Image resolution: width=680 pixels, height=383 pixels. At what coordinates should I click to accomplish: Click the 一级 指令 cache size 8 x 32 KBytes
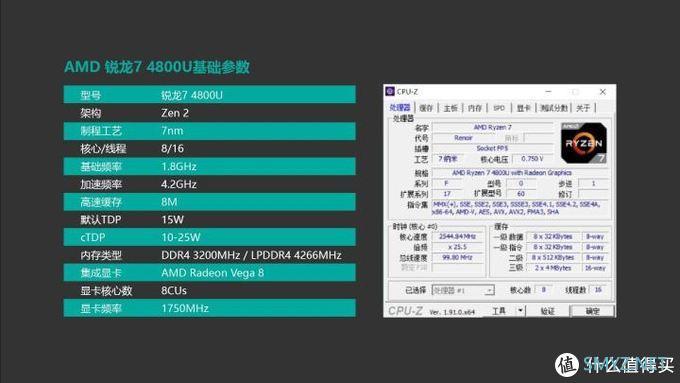tap(552, 247)
